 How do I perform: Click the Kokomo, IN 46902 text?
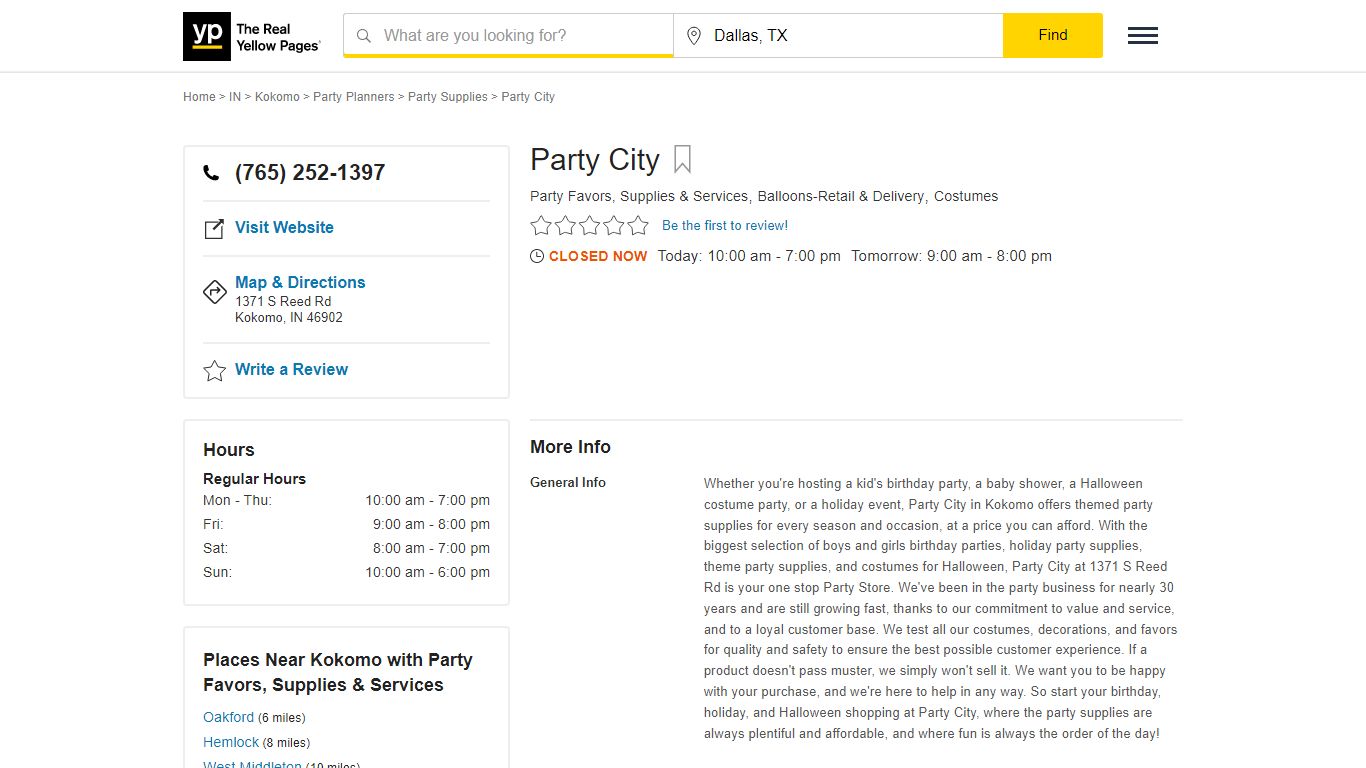[289, 317]
